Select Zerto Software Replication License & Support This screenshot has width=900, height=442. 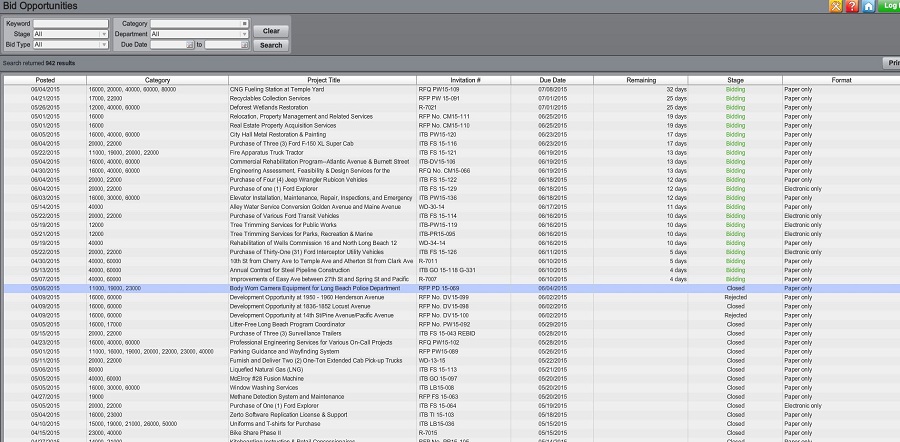(289, 414)
